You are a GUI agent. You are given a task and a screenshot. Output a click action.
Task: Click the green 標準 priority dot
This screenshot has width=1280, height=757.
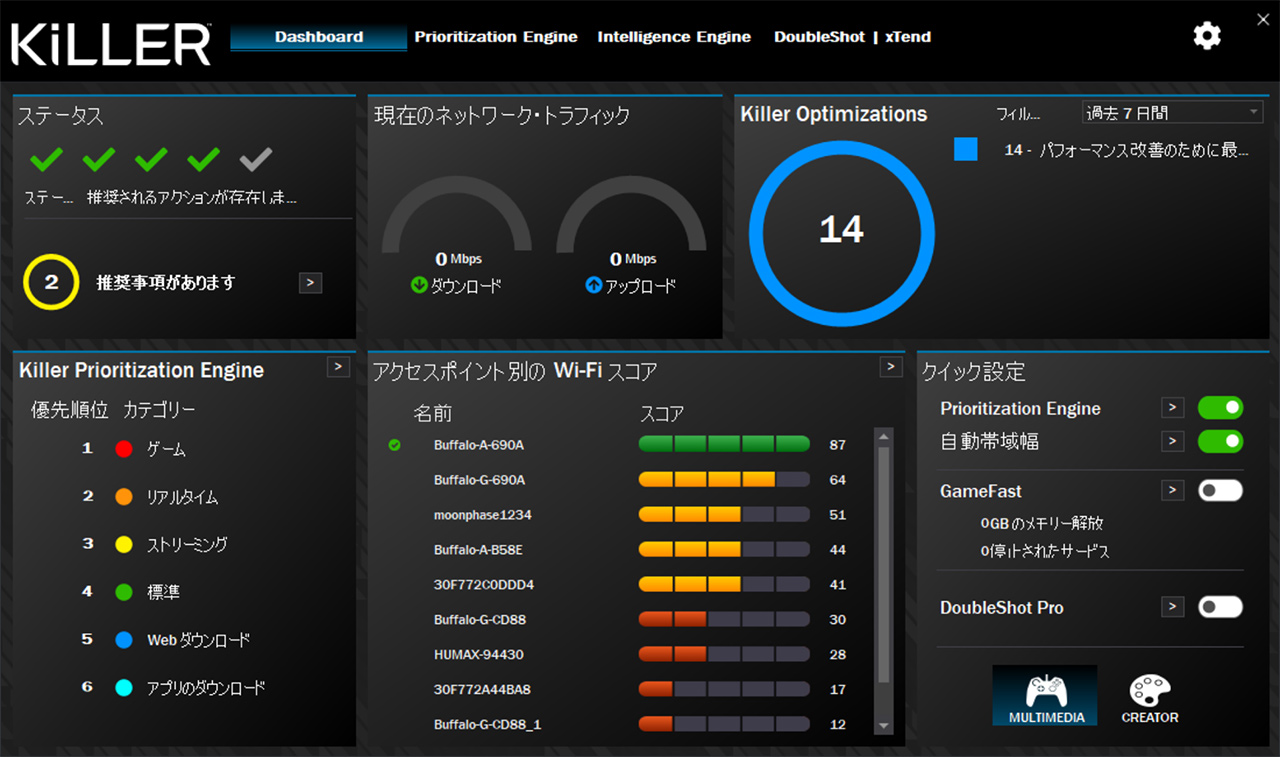point(124,592)
